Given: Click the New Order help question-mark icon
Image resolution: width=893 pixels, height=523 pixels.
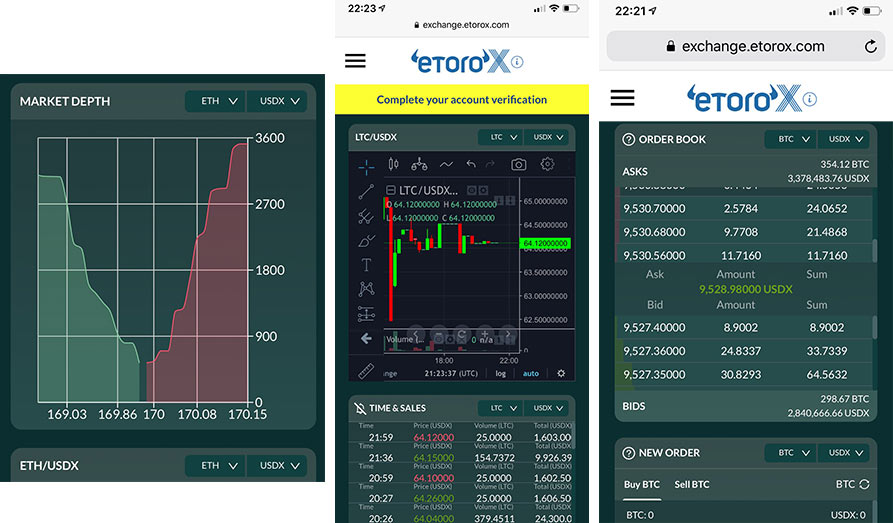Looking at the screenshot, I should pos(628,453).
